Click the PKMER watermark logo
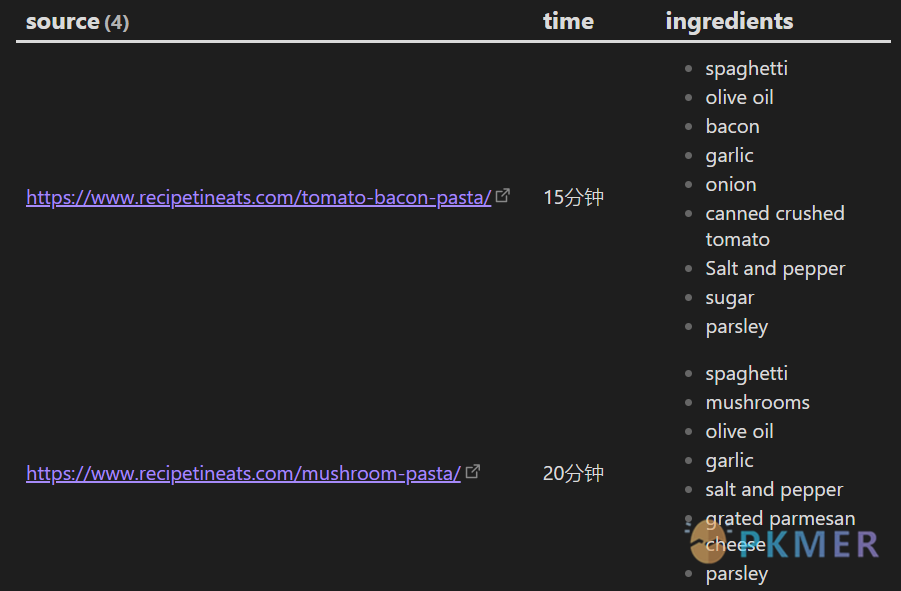Image resolution: width=901 pixels, height=591 pixels. (783, 543)
